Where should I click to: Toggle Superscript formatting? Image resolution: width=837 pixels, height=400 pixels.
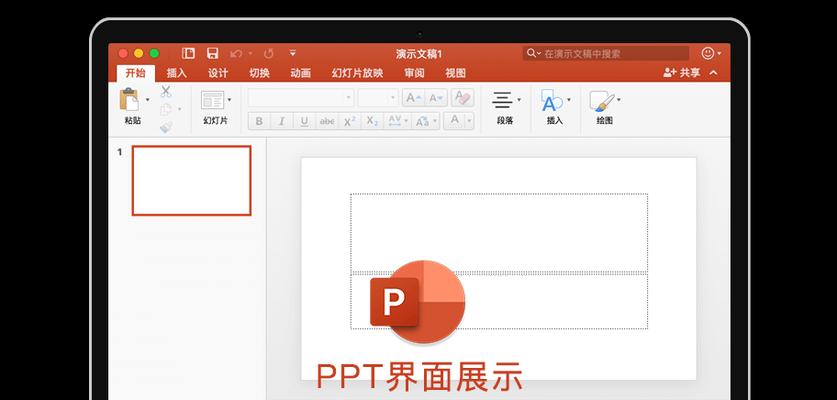click(x=349, y=121)
